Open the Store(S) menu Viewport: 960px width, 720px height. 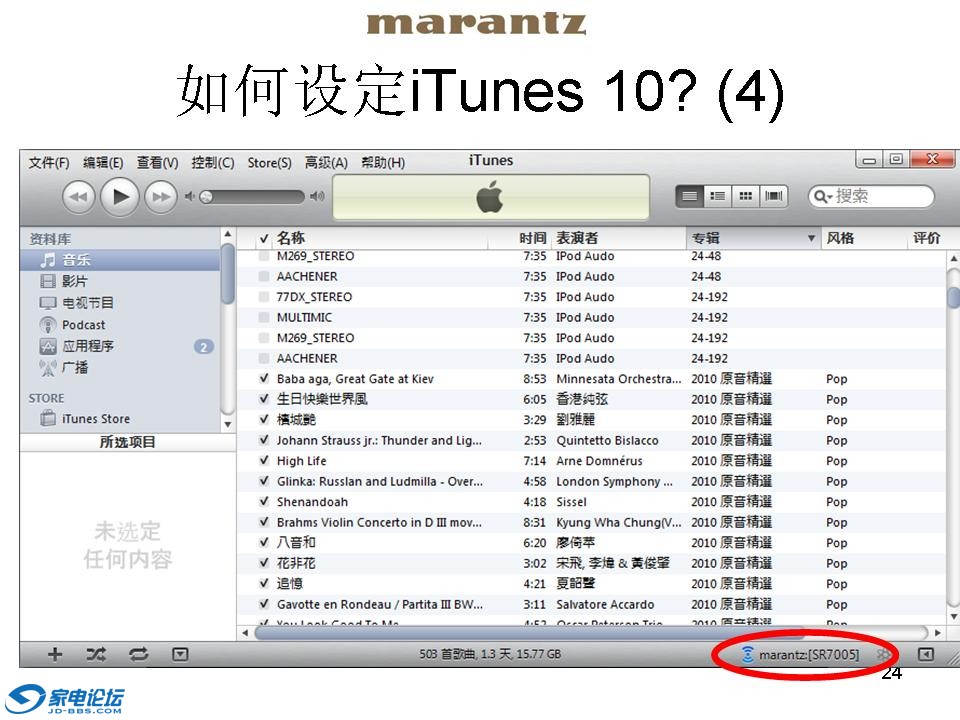pyautogui.click(x=269, y=163)
